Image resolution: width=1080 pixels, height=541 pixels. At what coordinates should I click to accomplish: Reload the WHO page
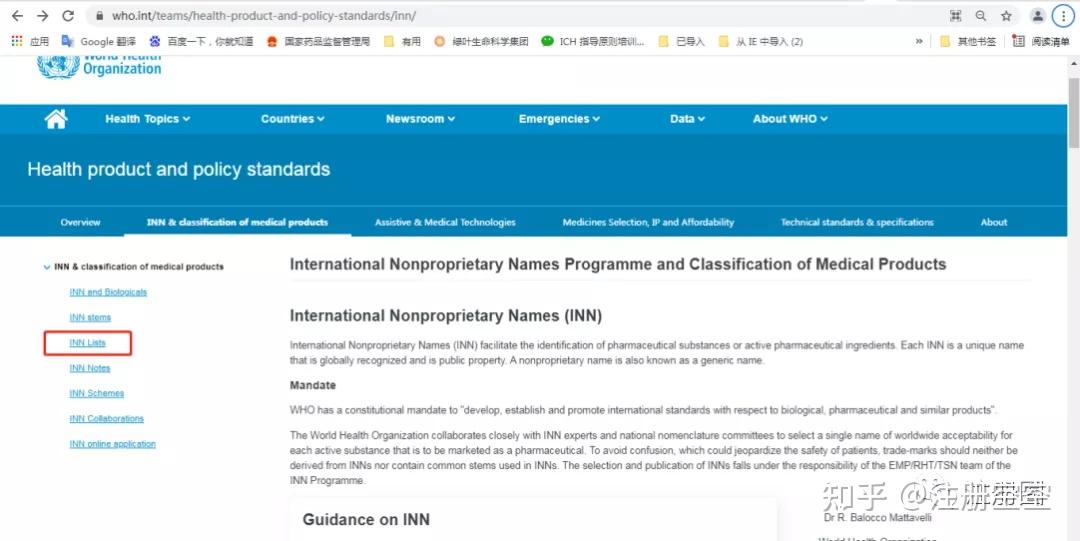[68, 16]
